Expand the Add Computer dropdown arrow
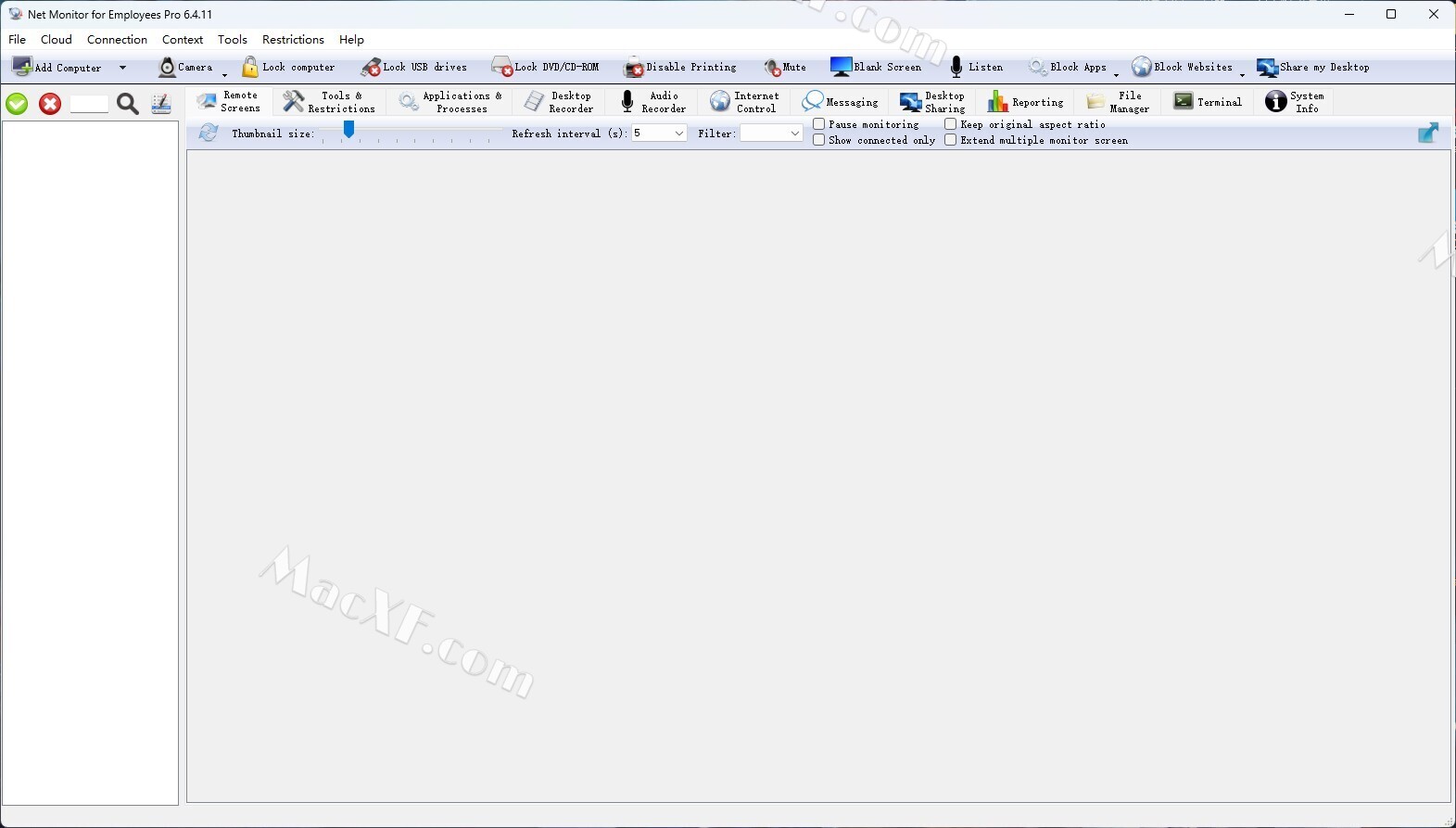Screen dimensions: 1456x828 (x=122, y=68)
